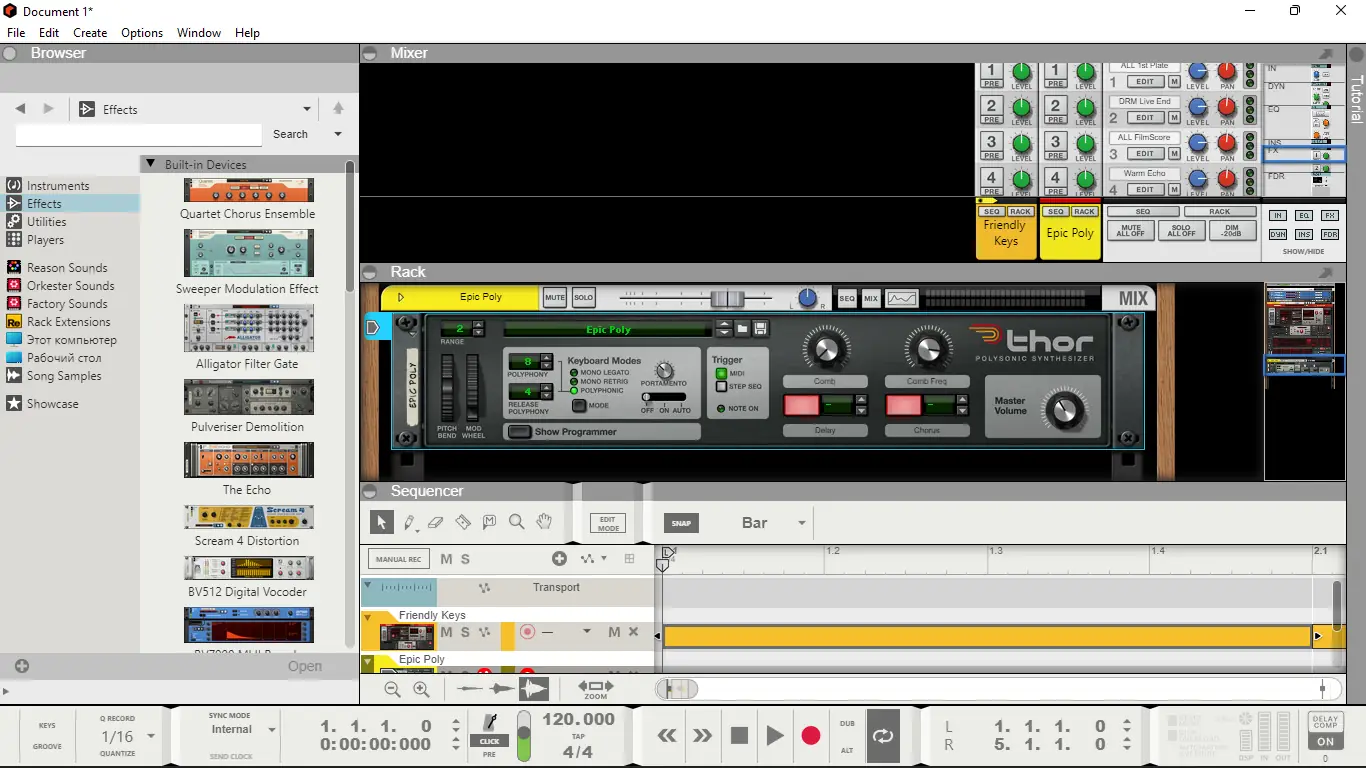Toggle SOLO on Epic Poly rack strip

point(583,298)
